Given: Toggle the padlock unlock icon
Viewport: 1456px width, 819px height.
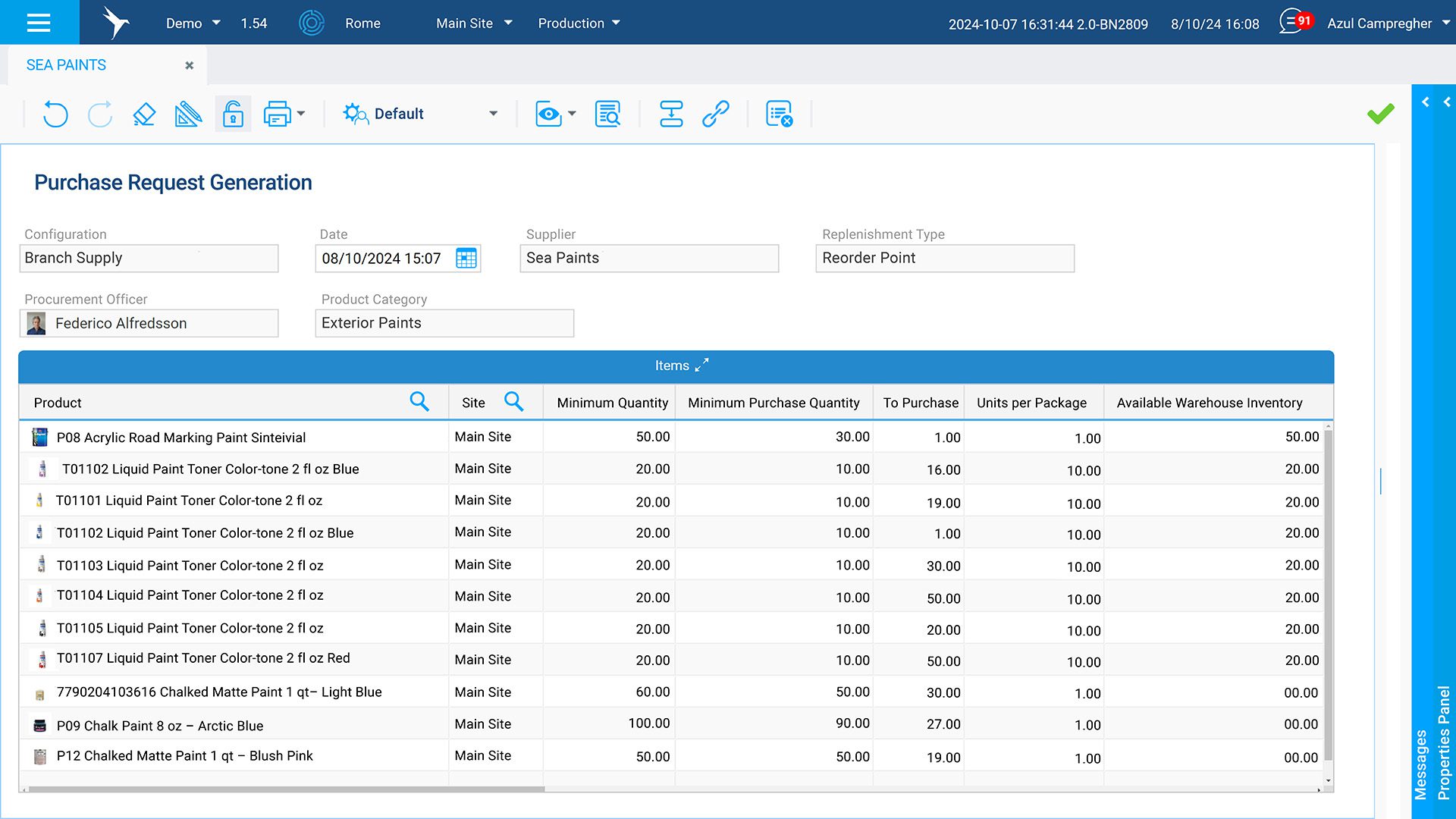Looking at the screenshot, I should pos(233,115).
